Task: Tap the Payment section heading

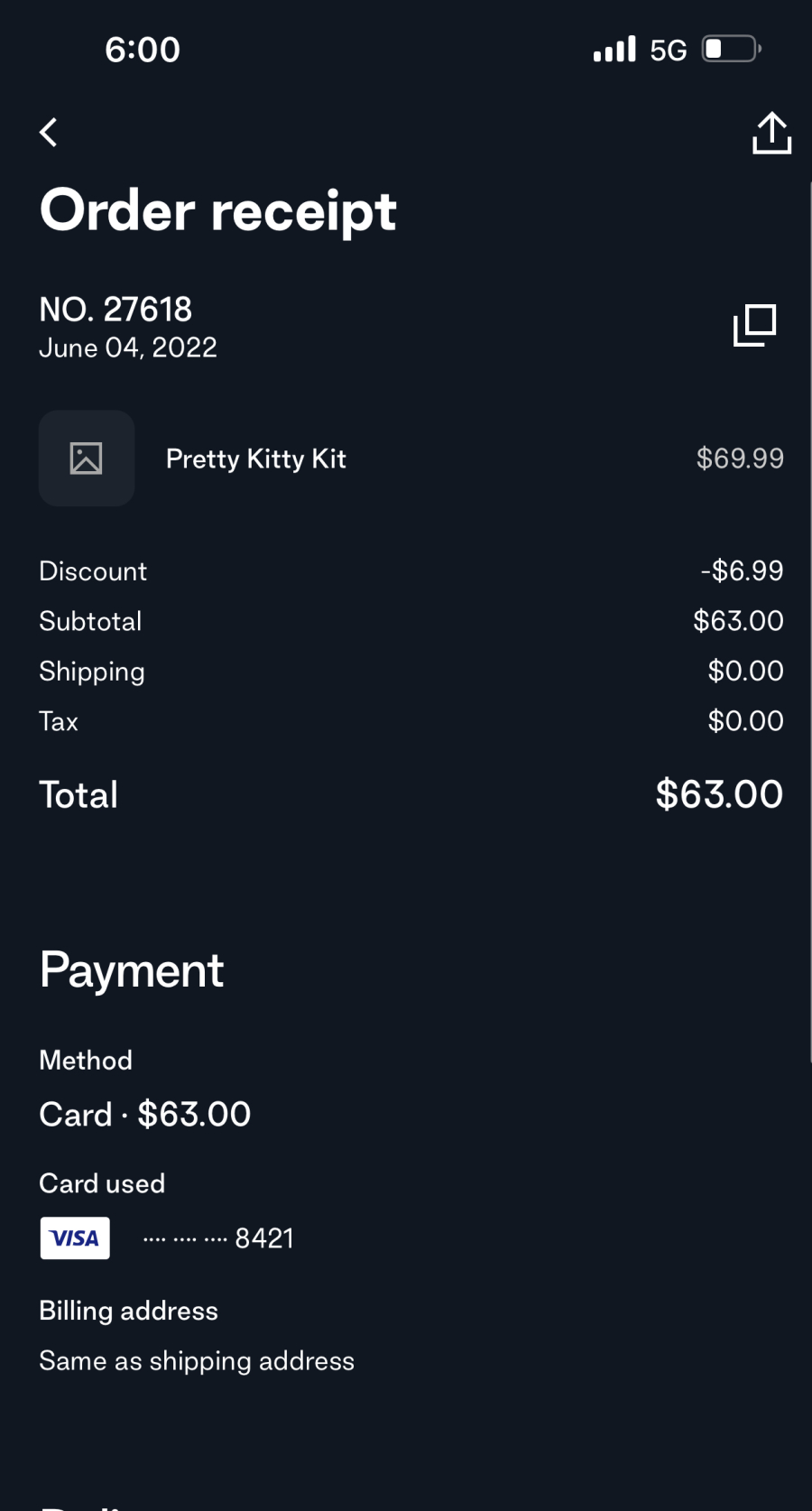Action: (x=132, y=970)
